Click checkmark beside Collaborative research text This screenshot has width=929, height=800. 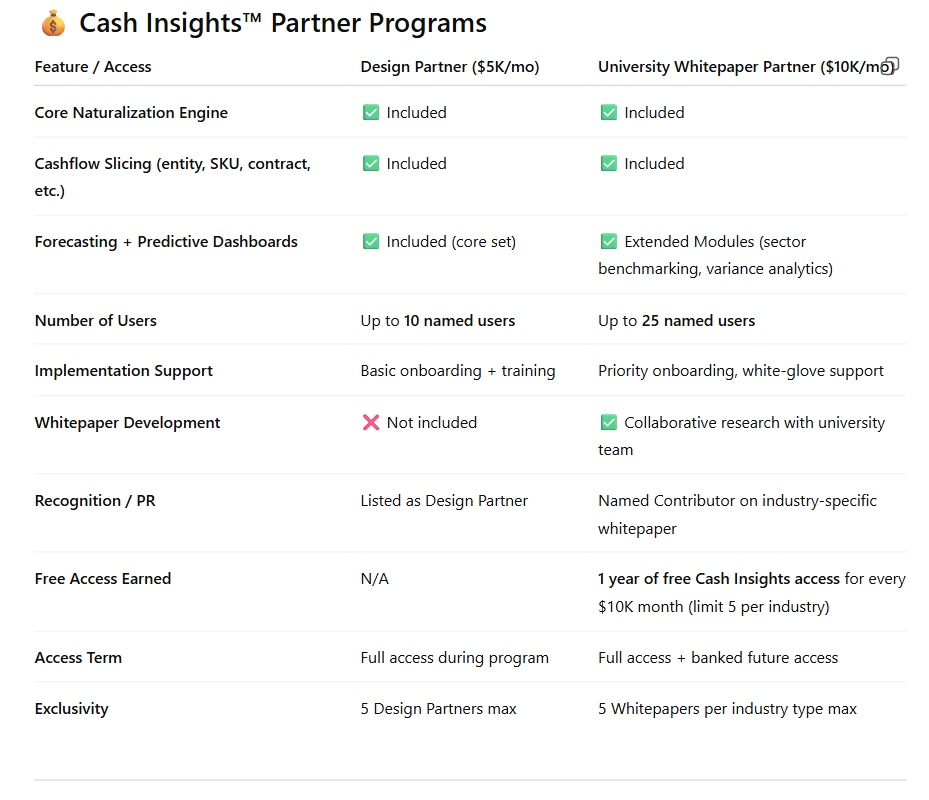coord(608,423)
